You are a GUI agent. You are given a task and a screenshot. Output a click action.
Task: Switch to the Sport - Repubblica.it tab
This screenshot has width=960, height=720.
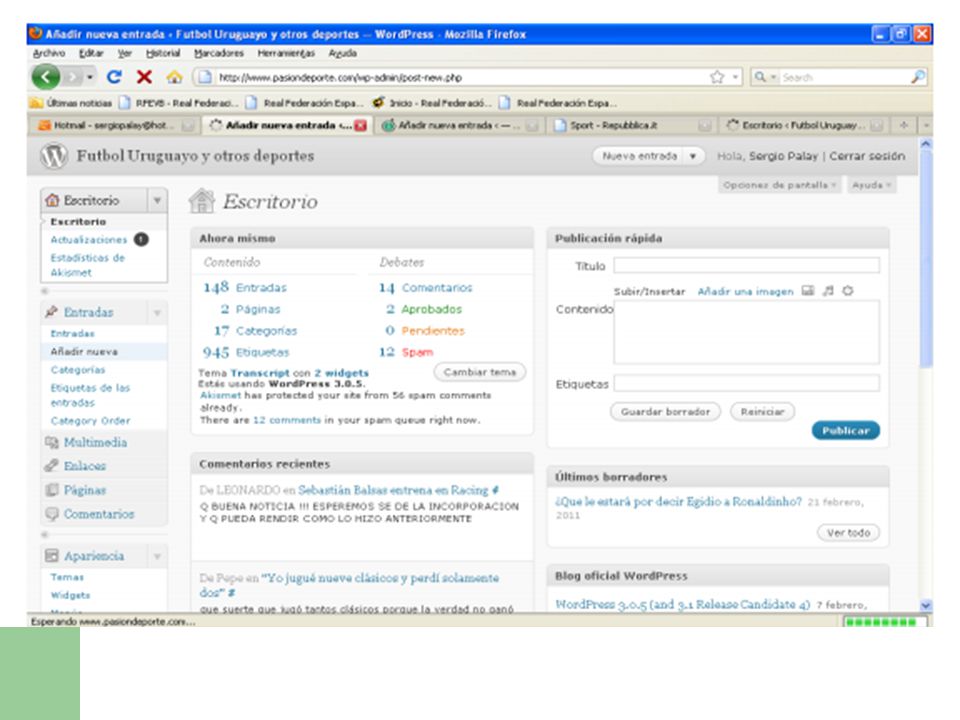(632, 126)
